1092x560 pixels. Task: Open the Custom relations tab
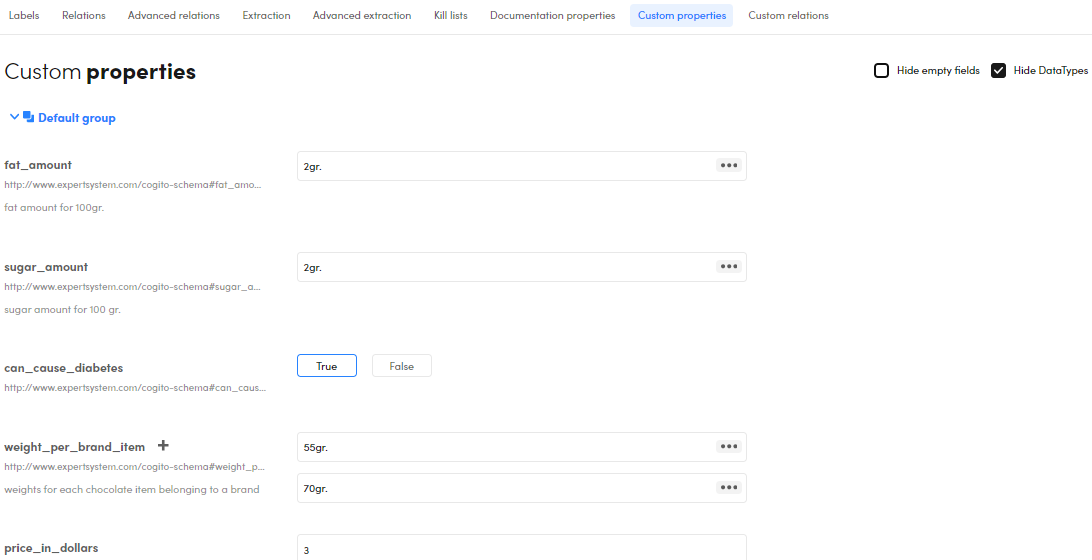click(788, 16)
